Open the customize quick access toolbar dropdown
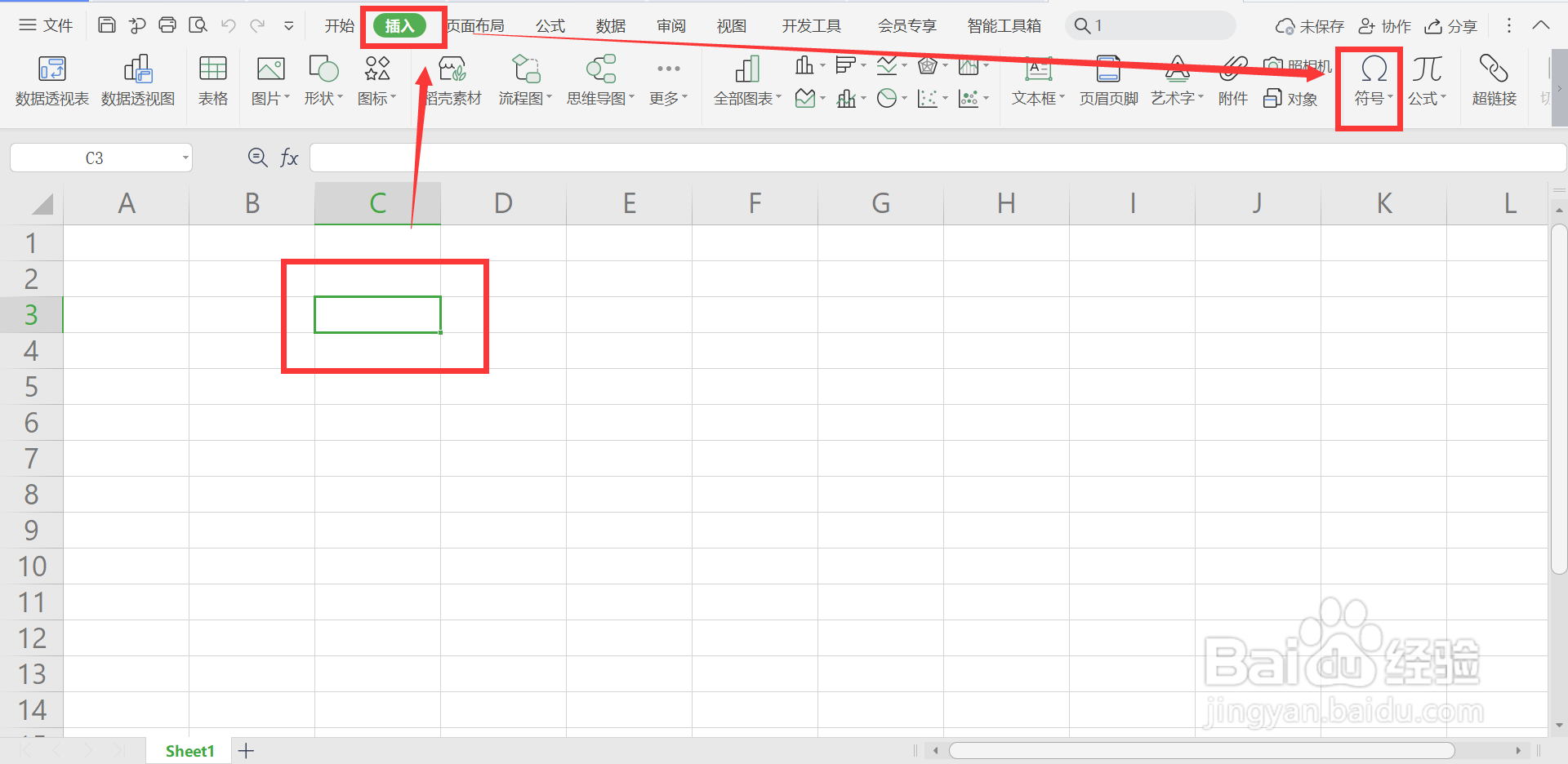 click(289, 26)
